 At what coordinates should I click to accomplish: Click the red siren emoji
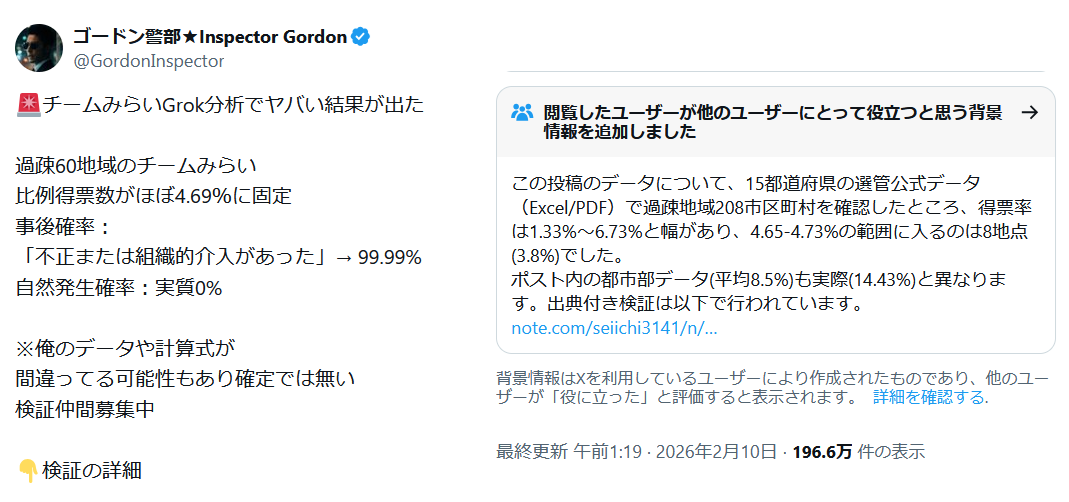click(x=28, y=103)
